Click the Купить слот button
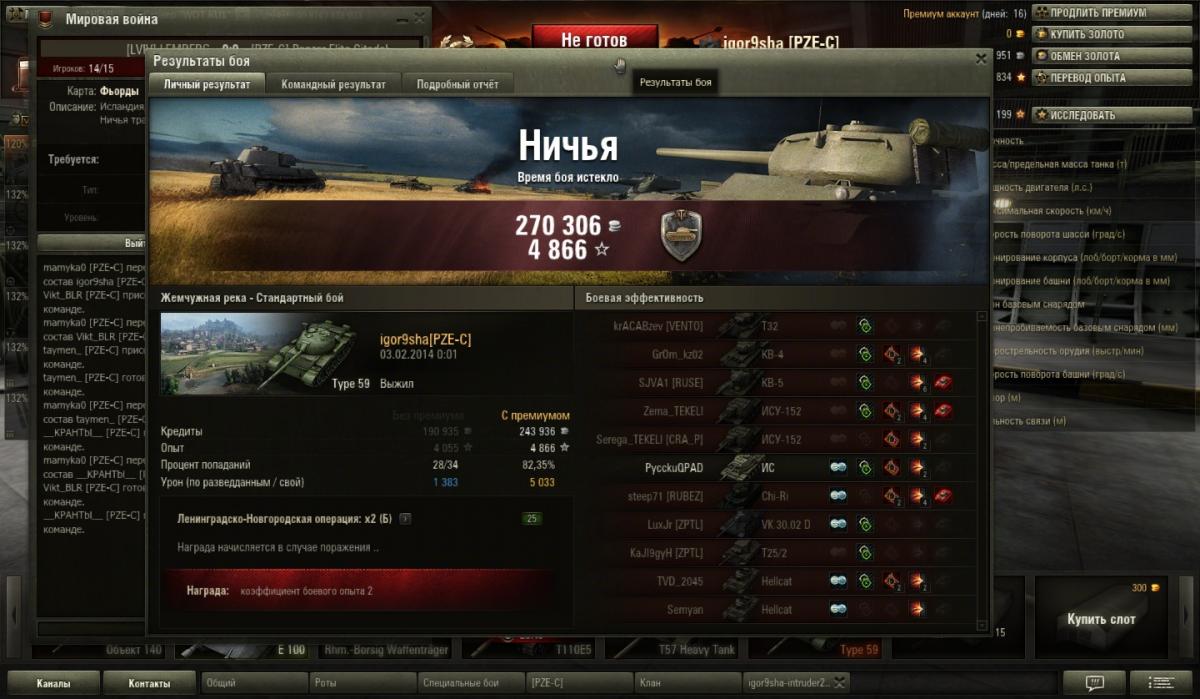The height and width of the screenshot is (699, 1200). click(1100, 619)
